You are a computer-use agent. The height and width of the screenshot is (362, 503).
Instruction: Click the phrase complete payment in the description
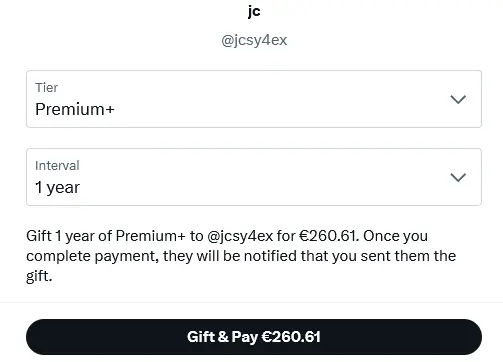click(x=92, y=257)
